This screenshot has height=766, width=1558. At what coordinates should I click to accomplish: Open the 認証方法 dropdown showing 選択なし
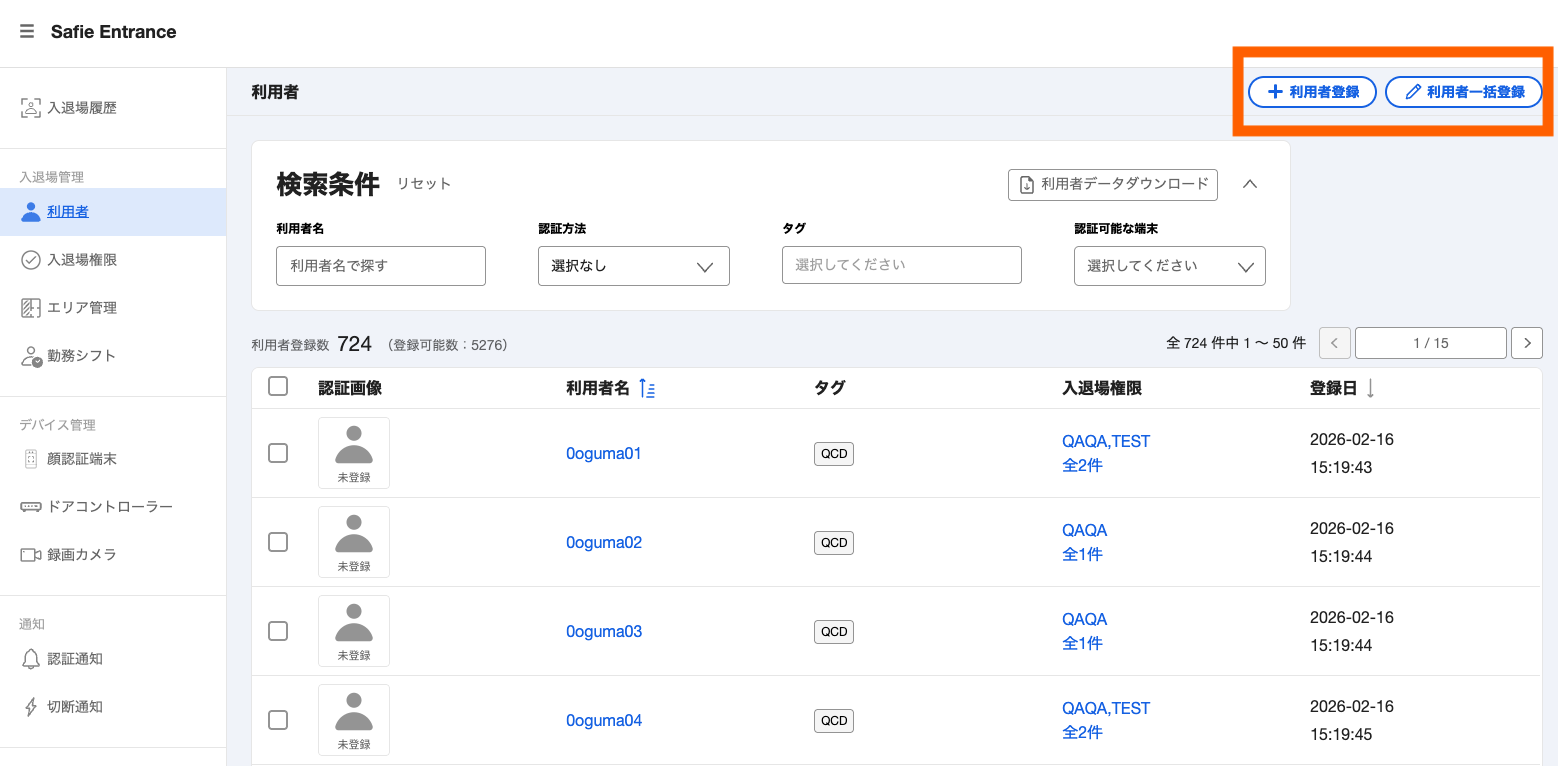634,266
